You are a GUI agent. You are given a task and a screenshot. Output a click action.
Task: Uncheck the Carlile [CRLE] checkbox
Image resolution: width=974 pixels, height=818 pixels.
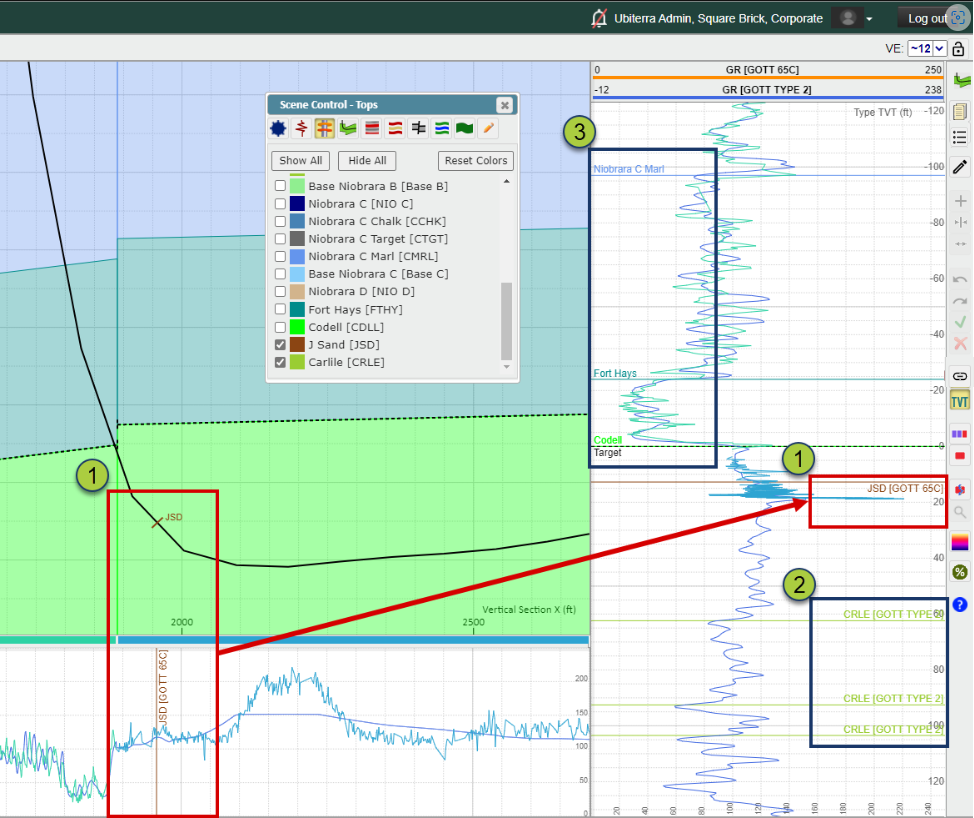click(280, 362)
